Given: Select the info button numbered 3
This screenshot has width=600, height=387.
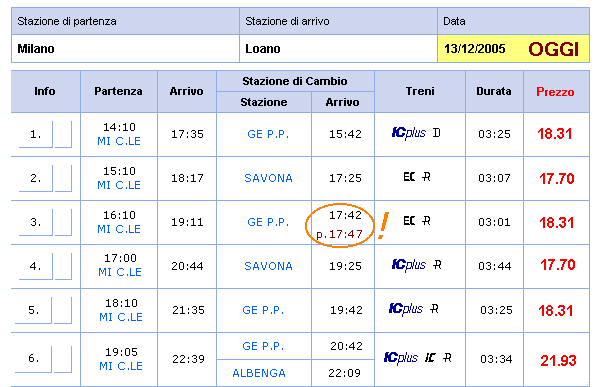Looking at the screenshot, I should click(x=36, y=222).
